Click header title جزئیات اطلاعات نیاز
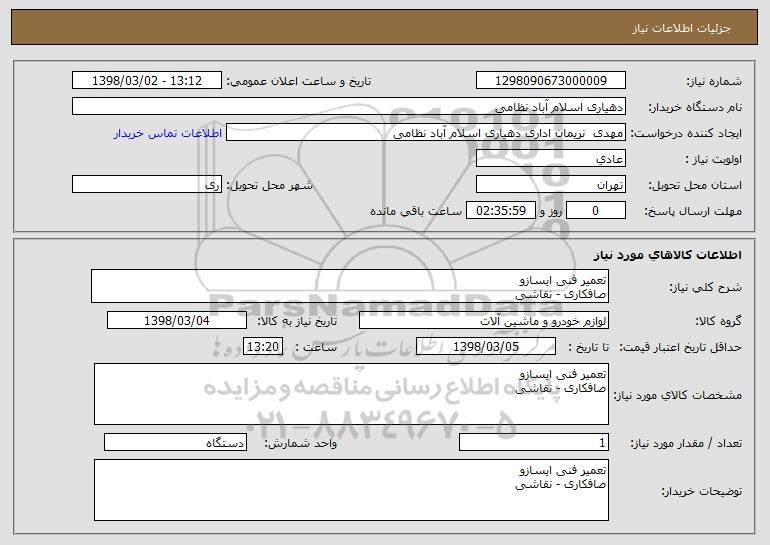This screenshot has height=545, width=770. tap(682, 28)
